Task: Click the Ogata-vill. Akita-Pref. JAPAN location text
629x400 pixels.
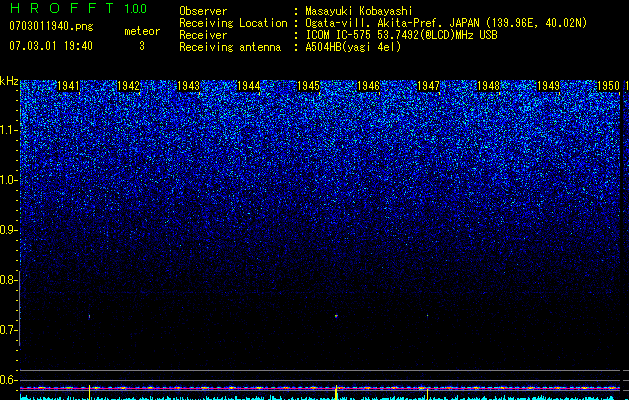Action: [446, 23]
